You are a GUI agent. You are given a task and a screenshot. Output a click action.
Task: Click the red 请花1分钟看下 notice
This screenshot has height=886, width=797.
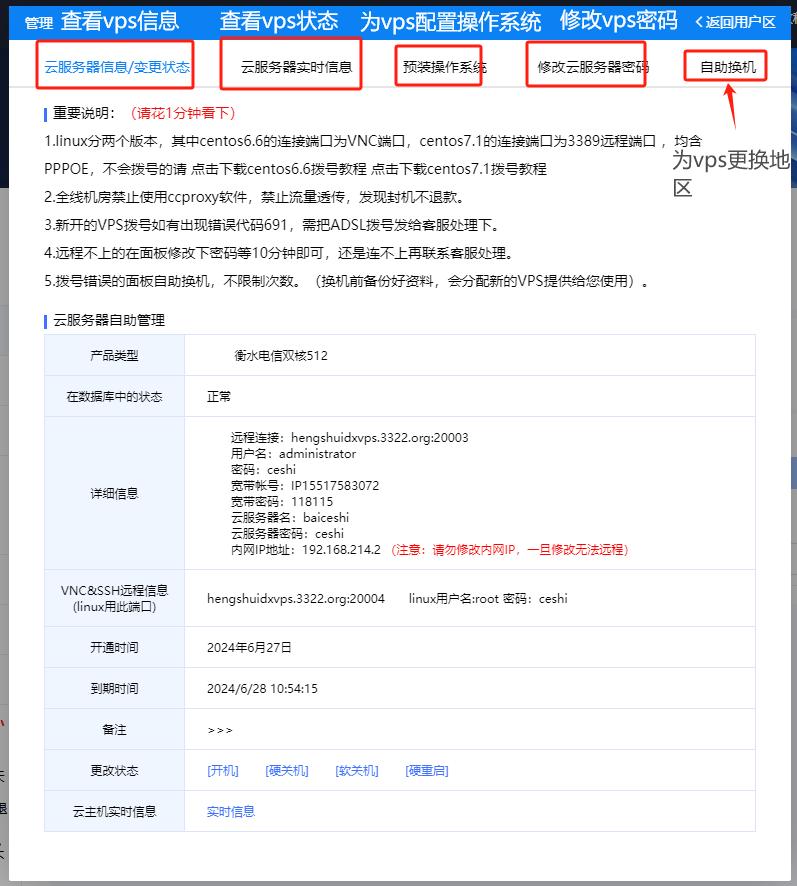pyautogui.click(x=183, y=113)
